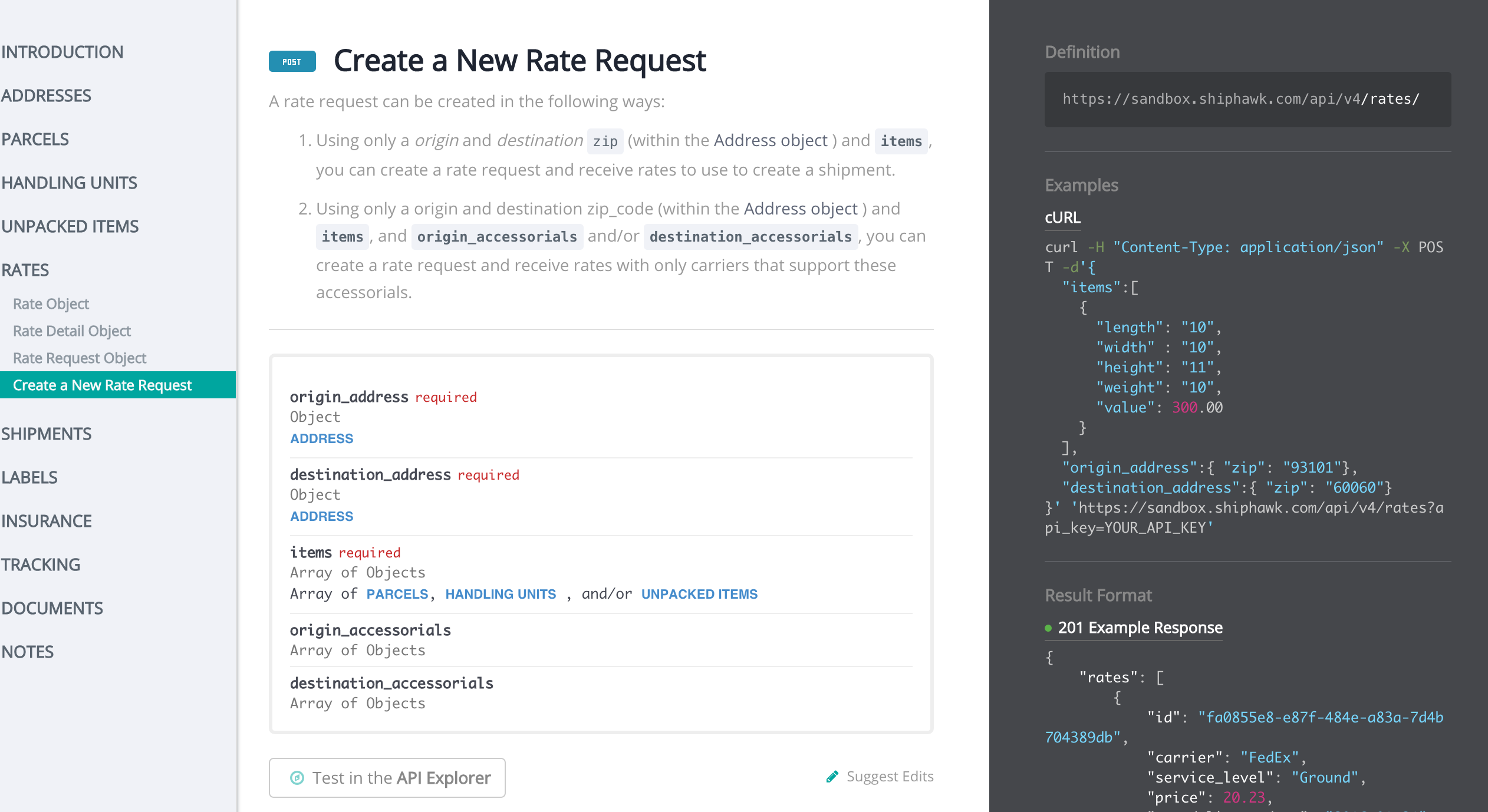
Task: Click the rates endpoint URL definition box
Action: (x=1247, y=99)
